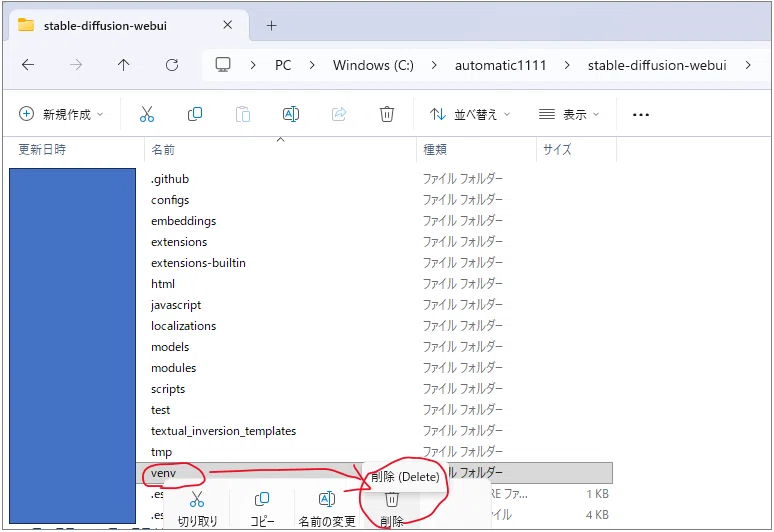Screen dimensions: 774x532
Task: Select the venv folder
Action: click(x=163, y=473)
